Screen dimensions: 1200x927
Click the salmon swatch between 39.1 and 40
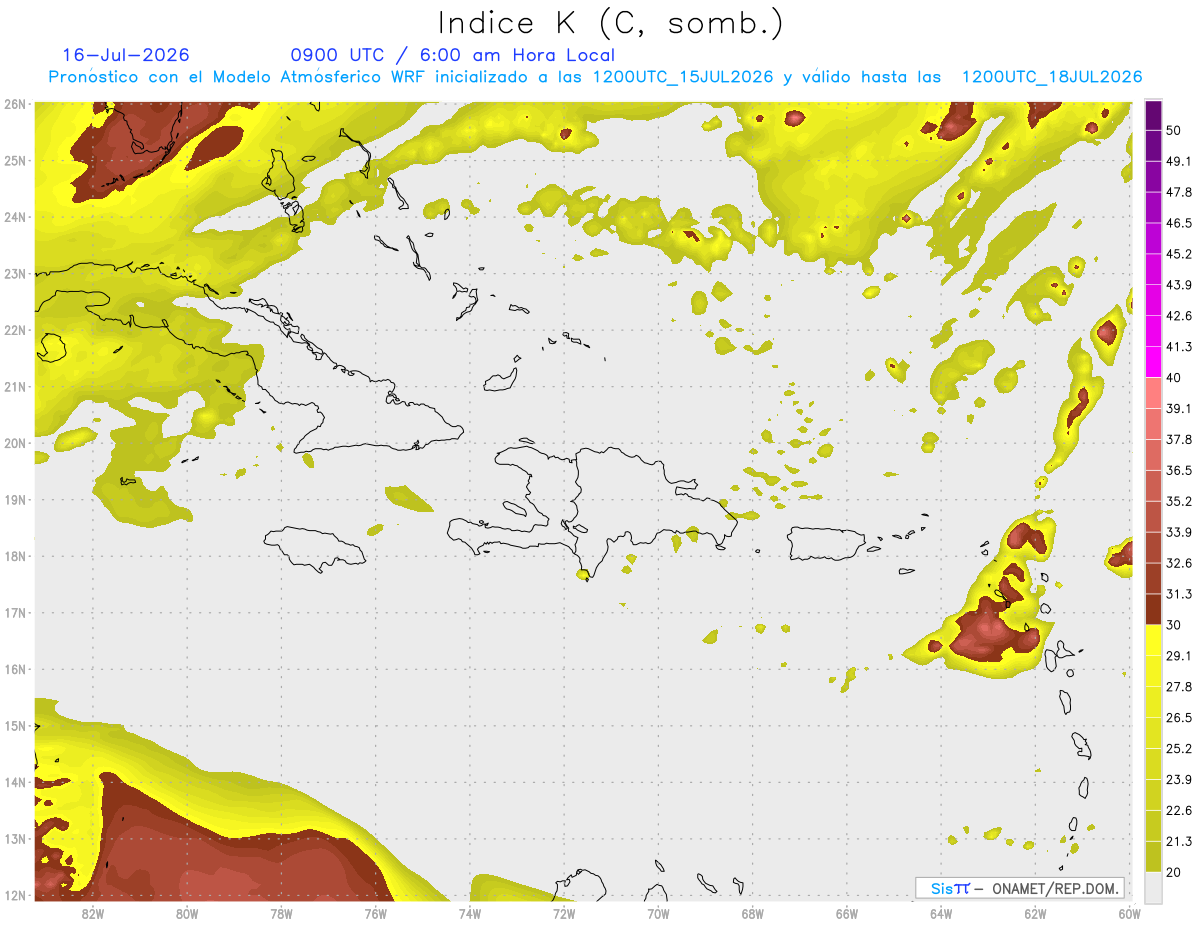pos(1153,393)
